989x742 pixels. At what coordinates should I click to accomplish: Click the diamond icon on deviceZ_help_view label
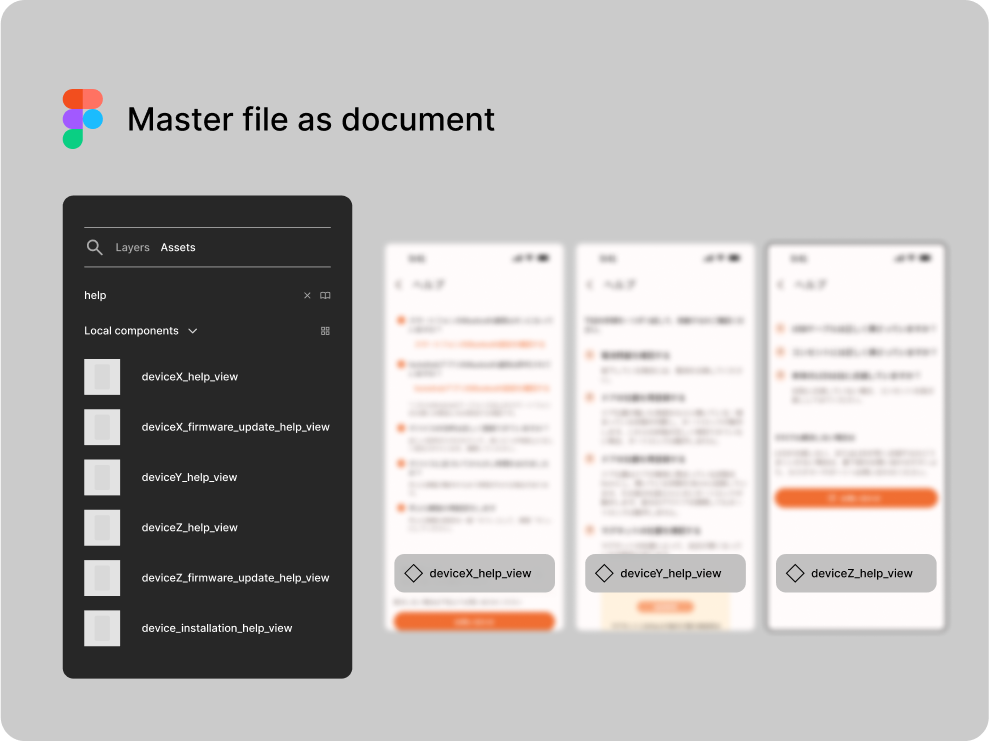(x=796, y=573)
